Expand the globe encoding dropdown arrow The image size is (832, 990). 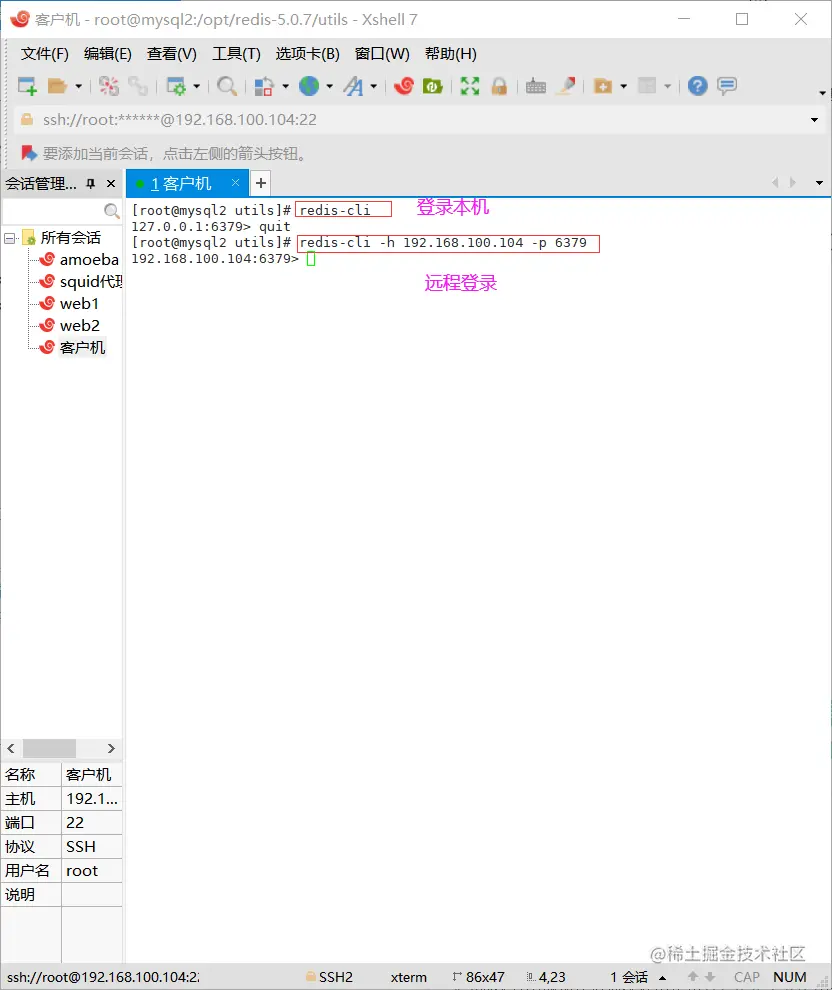tap(329, 86)
